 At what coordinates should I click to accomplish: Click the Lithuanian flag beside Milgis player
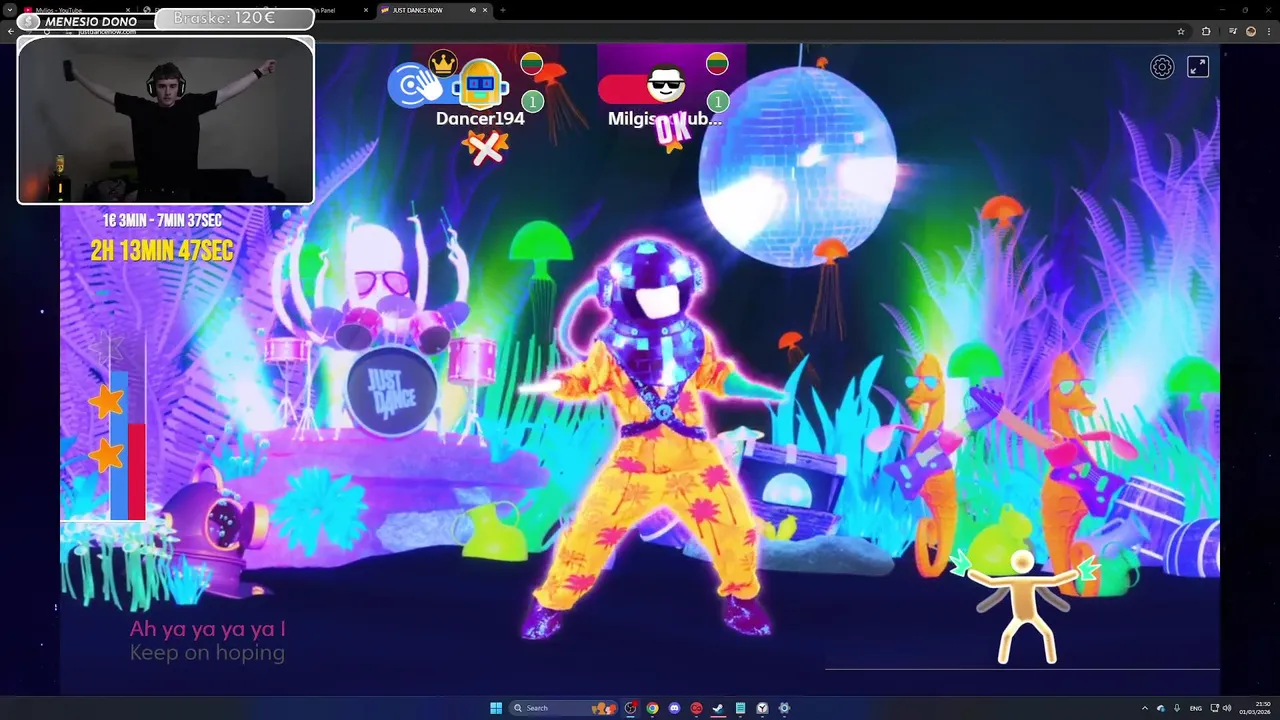tap(716, 64)
